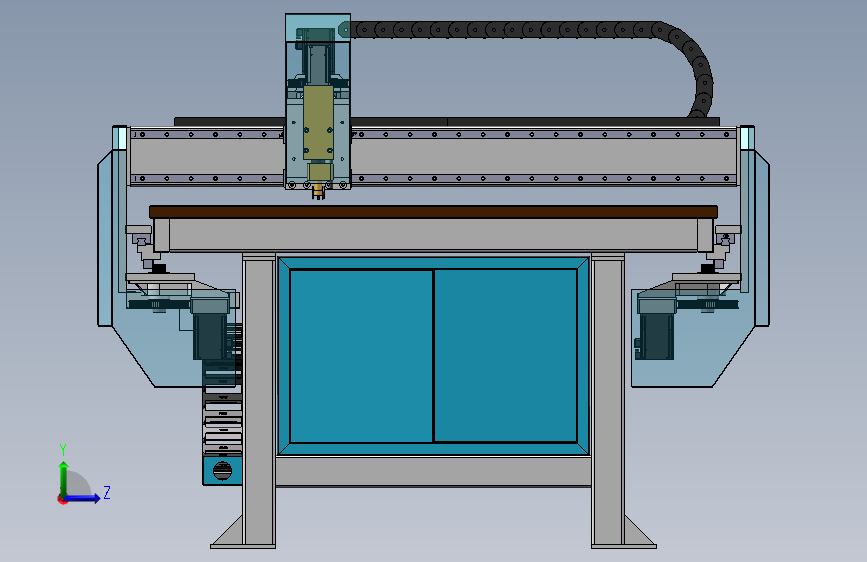867x562 pixels.
Task: Select the round fan grille on control box
Action: pyautogui.click(x=222, y=471)
